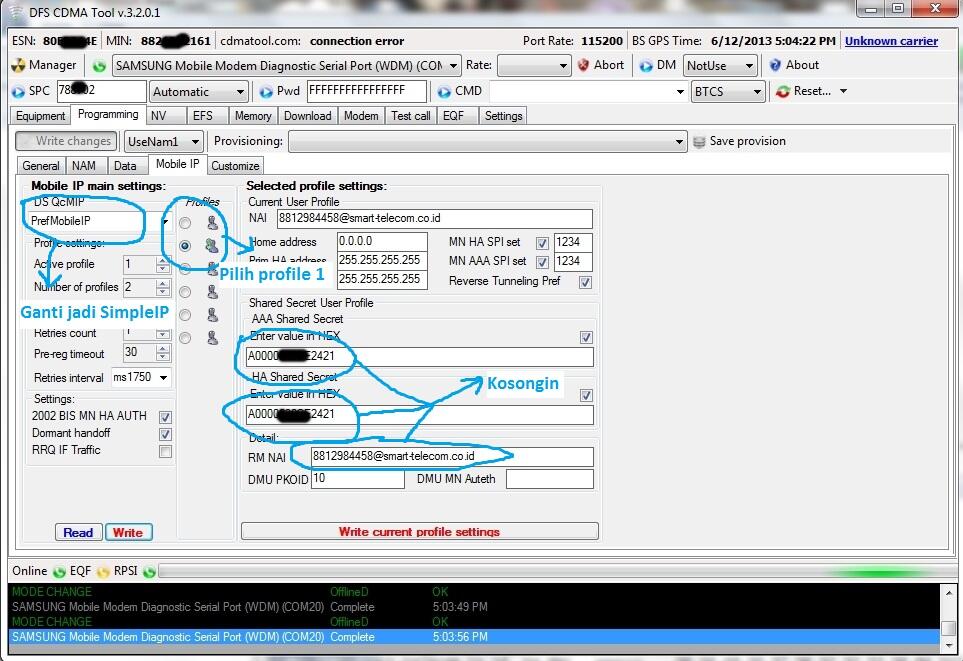Click user icon of selected second profile
The image size is (963, 661).
pyautogui.click(x=212, y=246)
